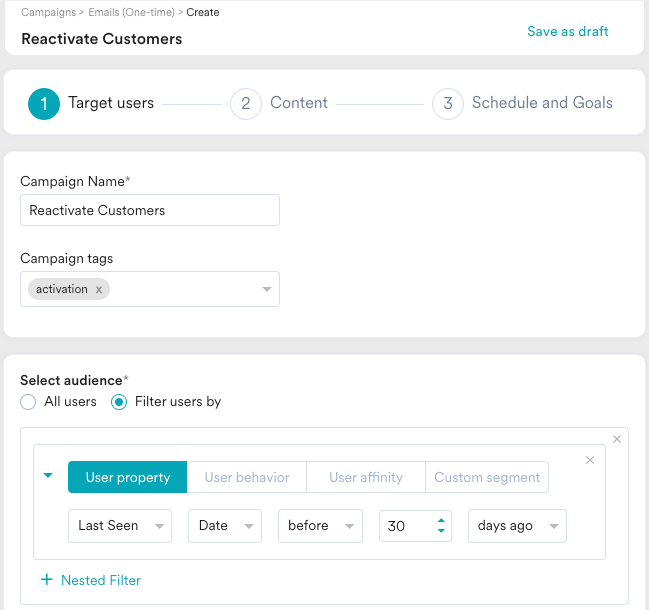Open the Campaign tags dropdown

266,290
